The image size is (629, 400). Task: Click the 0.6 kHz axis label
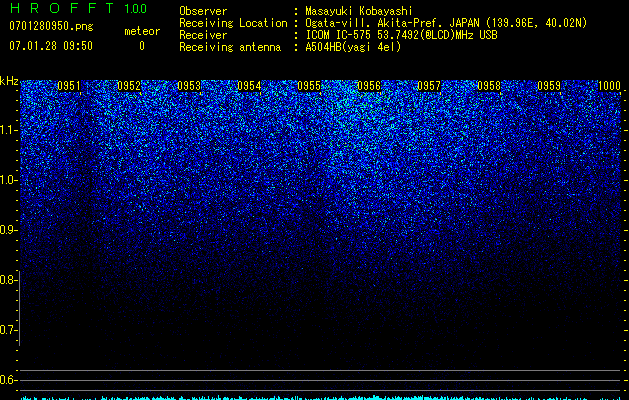tap(8, 380)
